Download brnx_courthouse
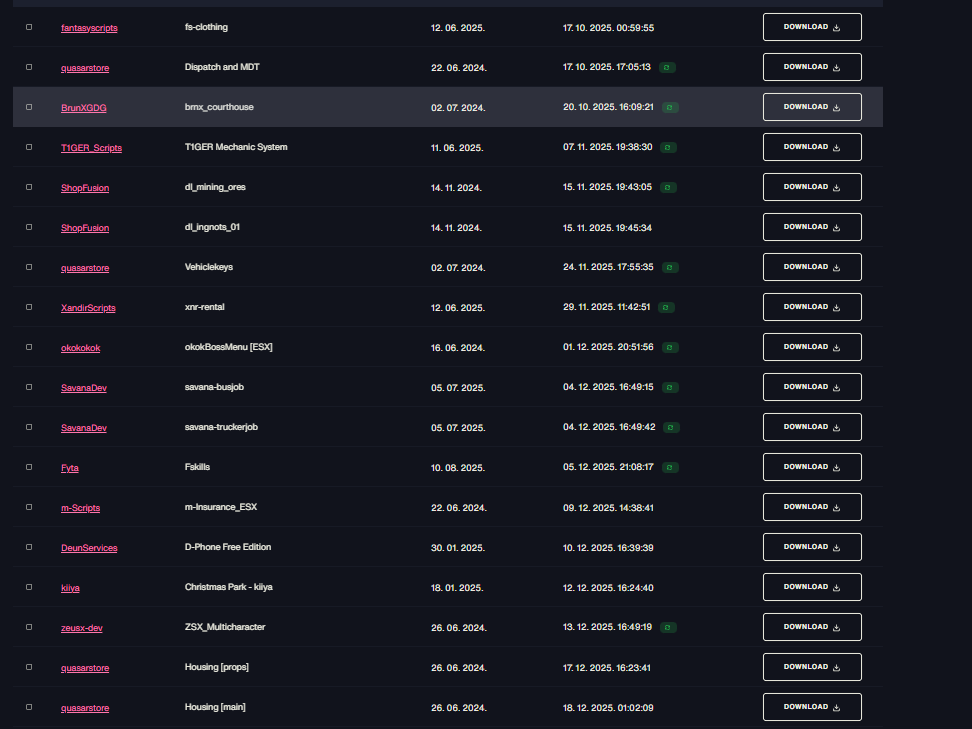Screen dimensions: 972x729 coord(812,107)
